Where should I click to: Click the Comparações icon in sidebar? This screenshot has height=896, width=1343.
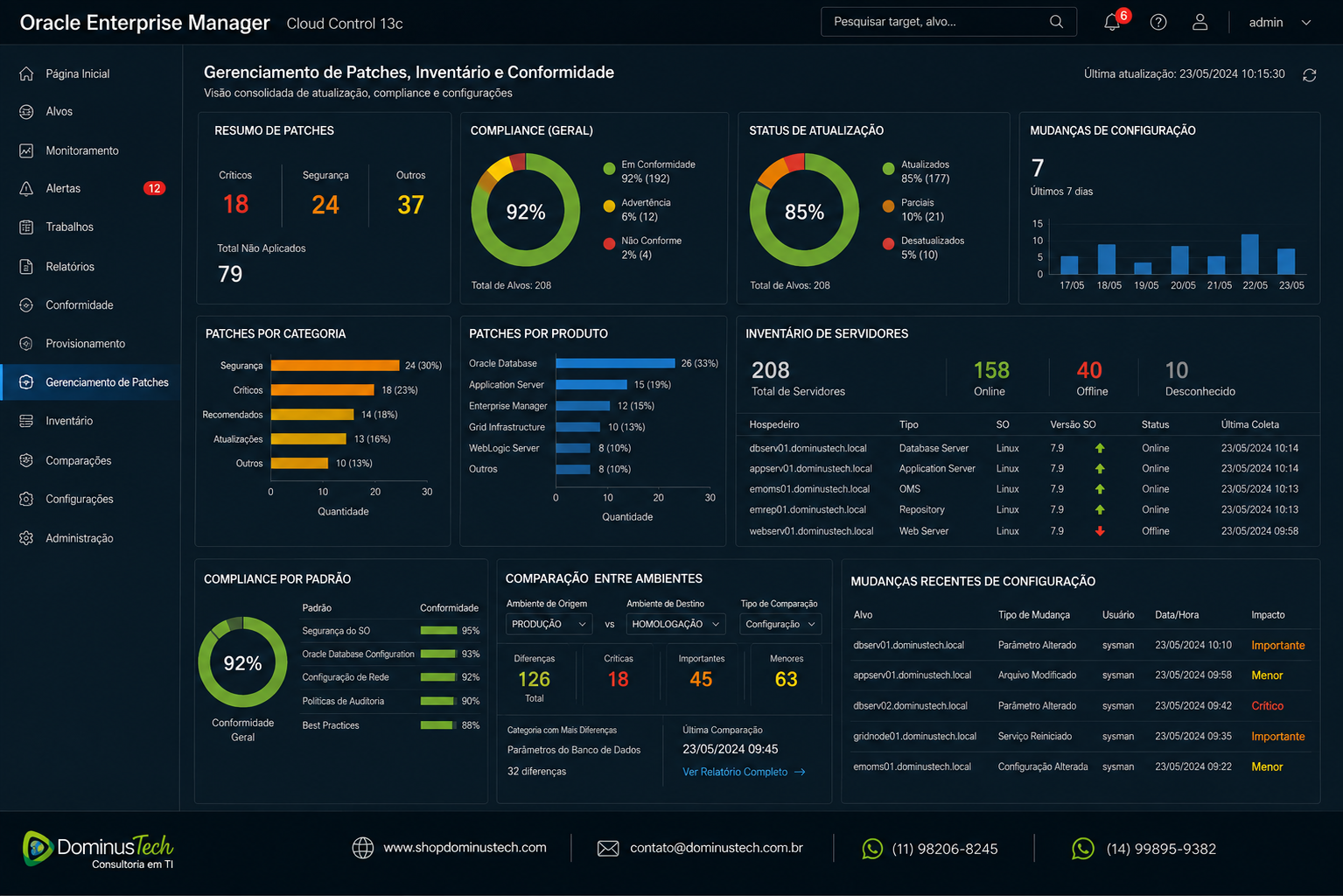(x=26, y=460)
